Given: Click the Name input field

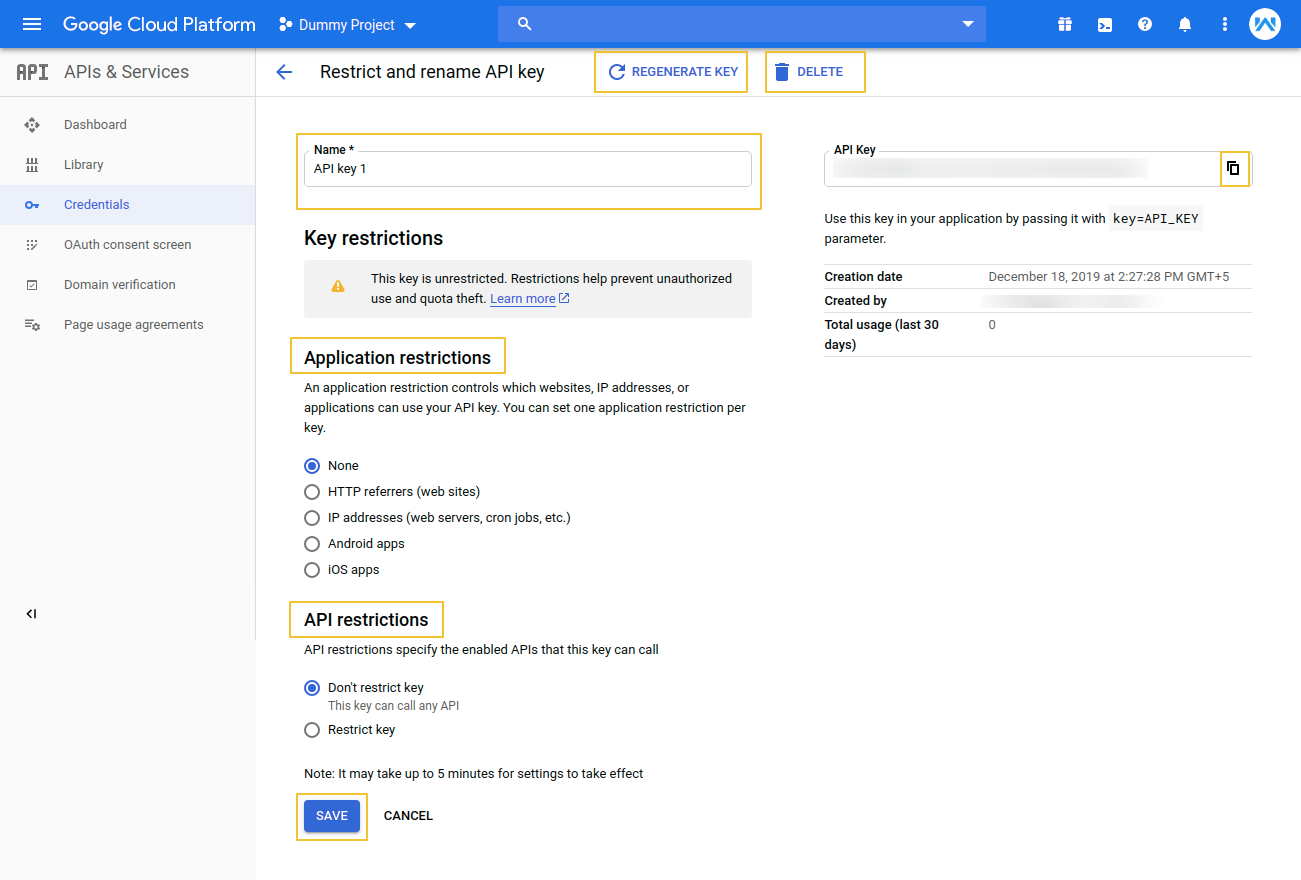Looking at the screenshot, I should click(x=528, y=169).
